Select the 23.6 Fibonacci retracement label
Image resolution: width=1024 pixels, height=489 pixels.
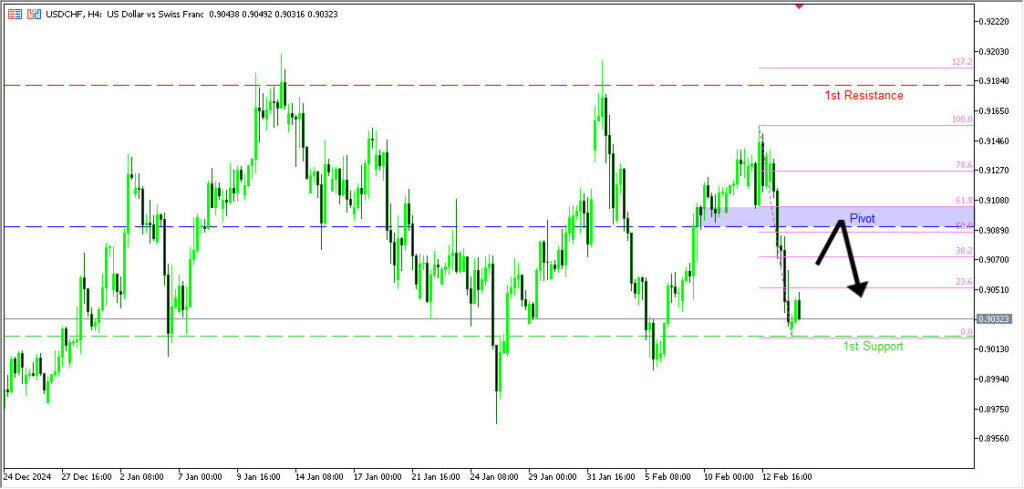pos(962,282)
